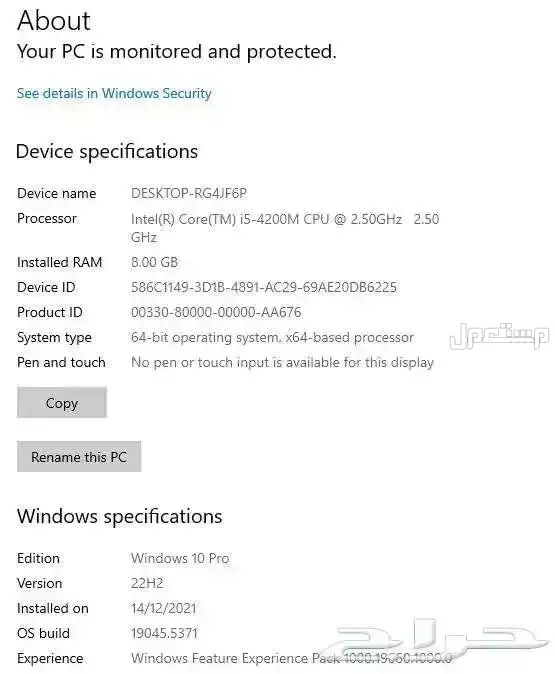Click the Installed RAM value 8.00 GB
The height and width of the screenshot is (674, 555).
tap(154, 262)
